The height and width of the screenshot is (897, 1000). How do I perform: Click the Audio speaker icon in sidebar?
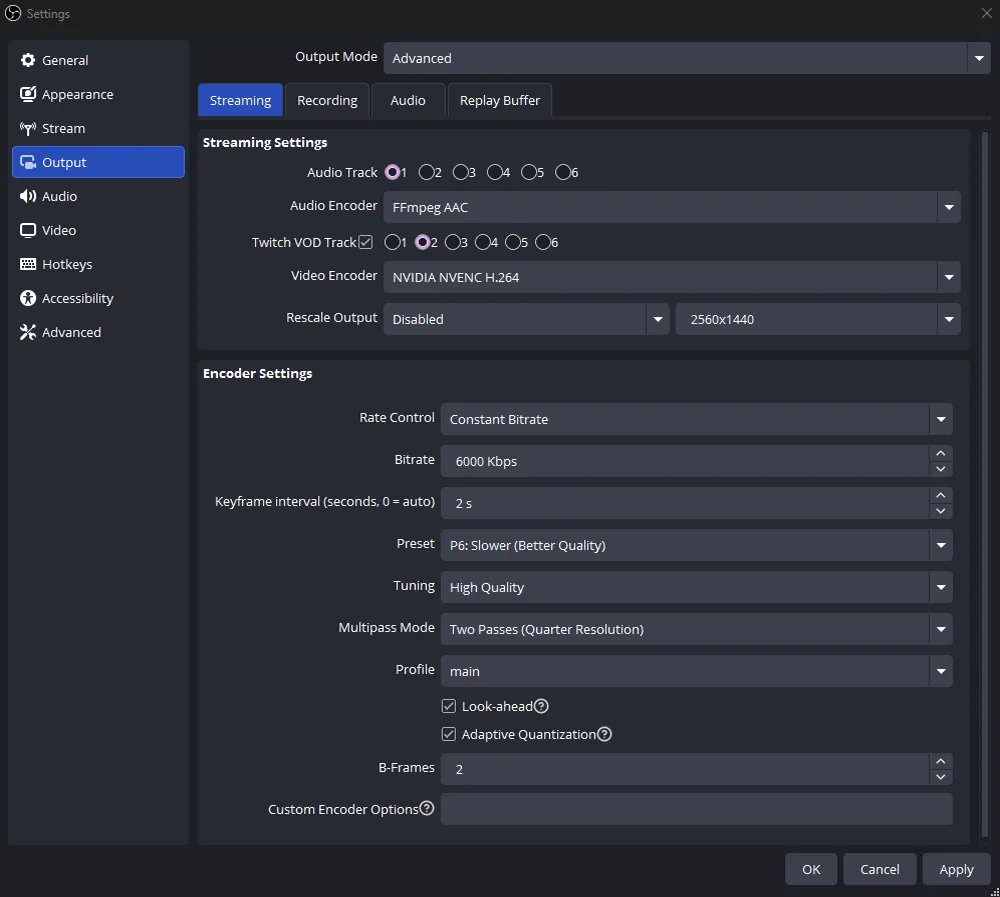pyautogui.click(x=28, y=197)
